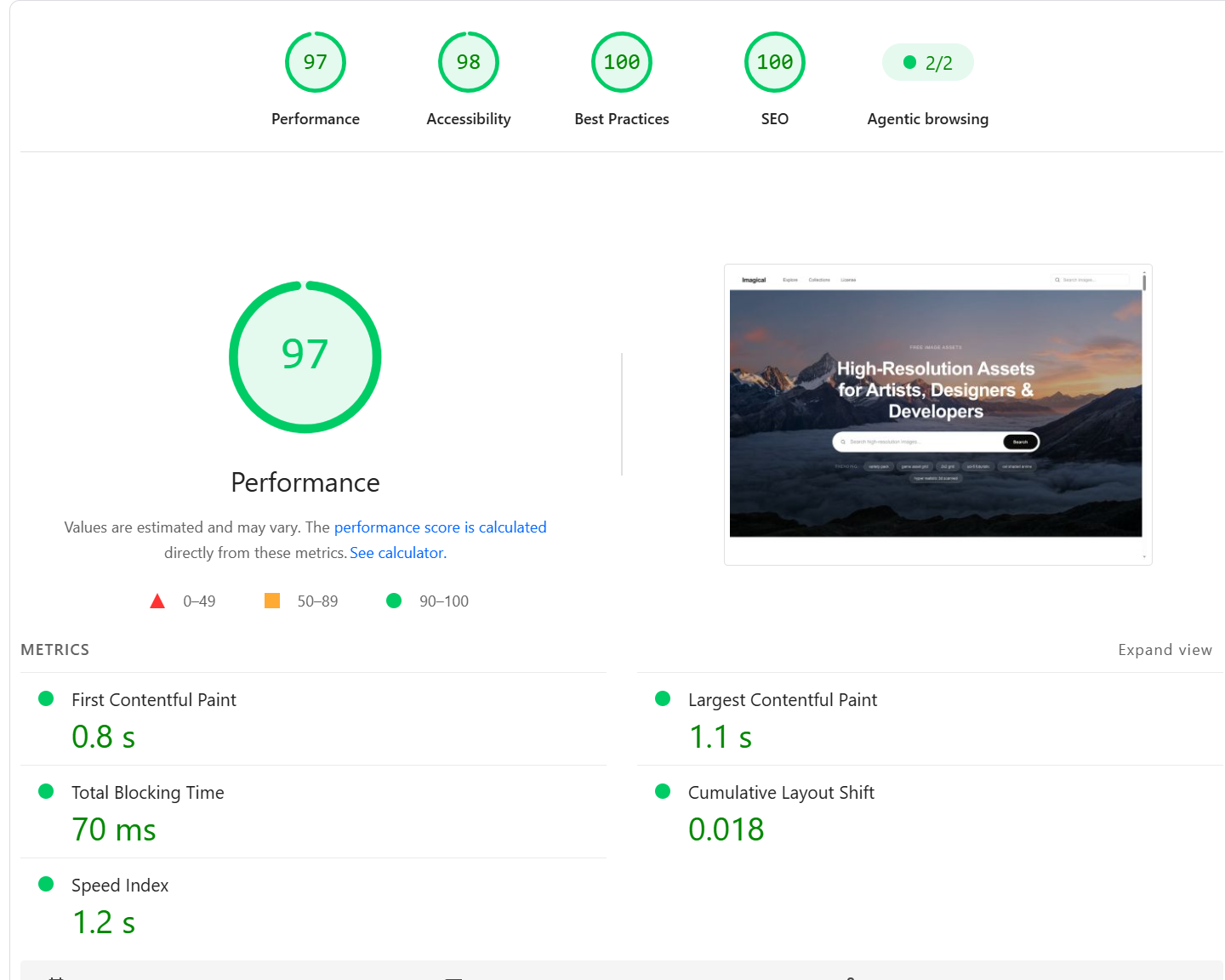Click the green dot beside Speed Index
1225x980 pixels.
(46, 884)
